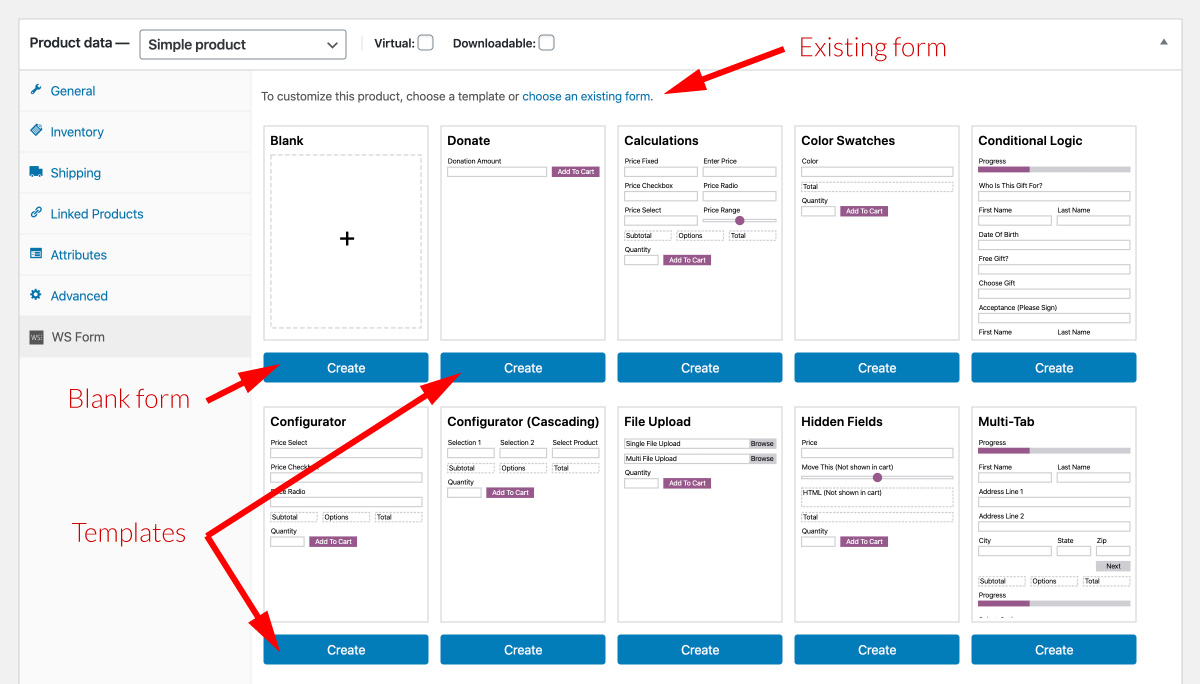Image resolution: width=1200 pixels, height=684 pixels.
Task: Tick the Downloadable checkbox
Action: (x=546, y=43)
